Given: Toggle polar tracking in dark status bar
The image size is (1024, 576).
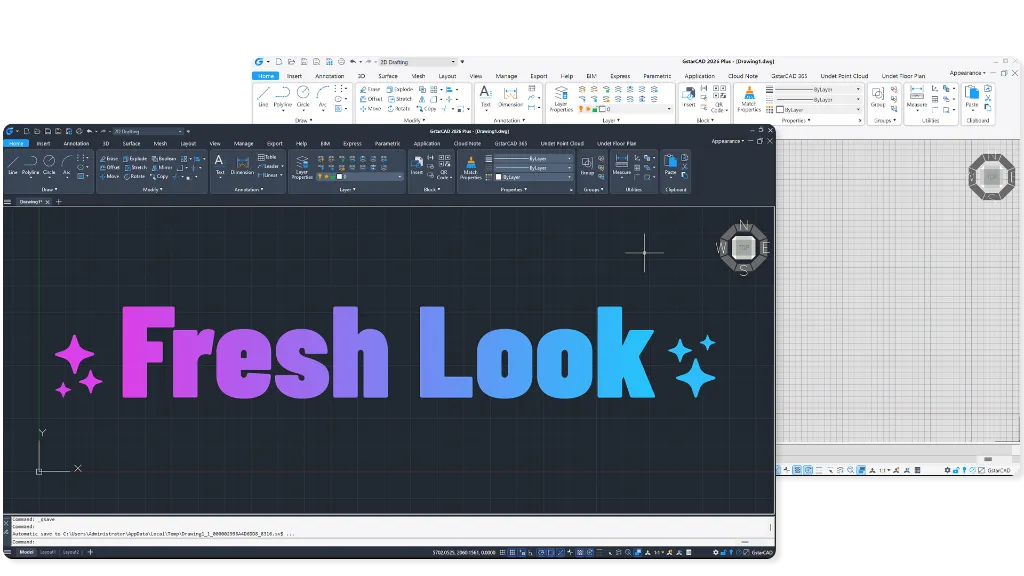Looking at the screenshot, I should (541, 552).
